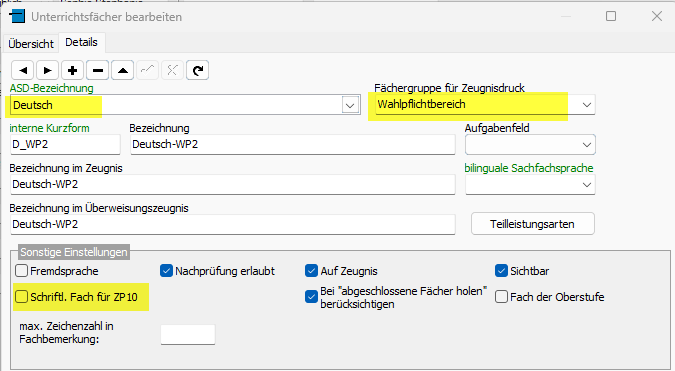Viewport: 675px width, 371px height.
Task: Expand bilinguale Sachfachsprache dropdown
Action: click(586, 185)
